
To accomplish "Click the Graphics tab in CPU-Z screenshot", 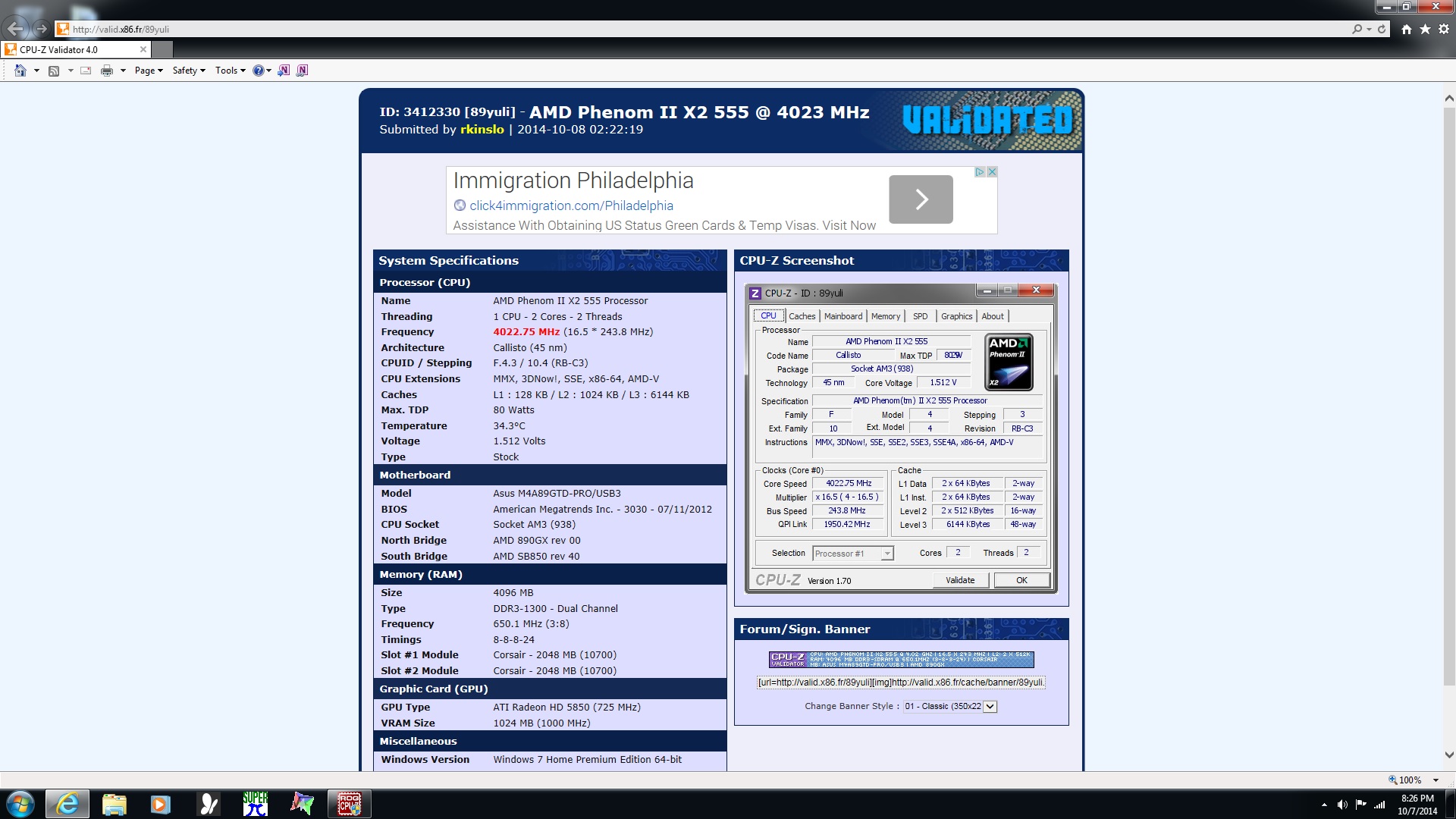I will click(x=956, y=316).
